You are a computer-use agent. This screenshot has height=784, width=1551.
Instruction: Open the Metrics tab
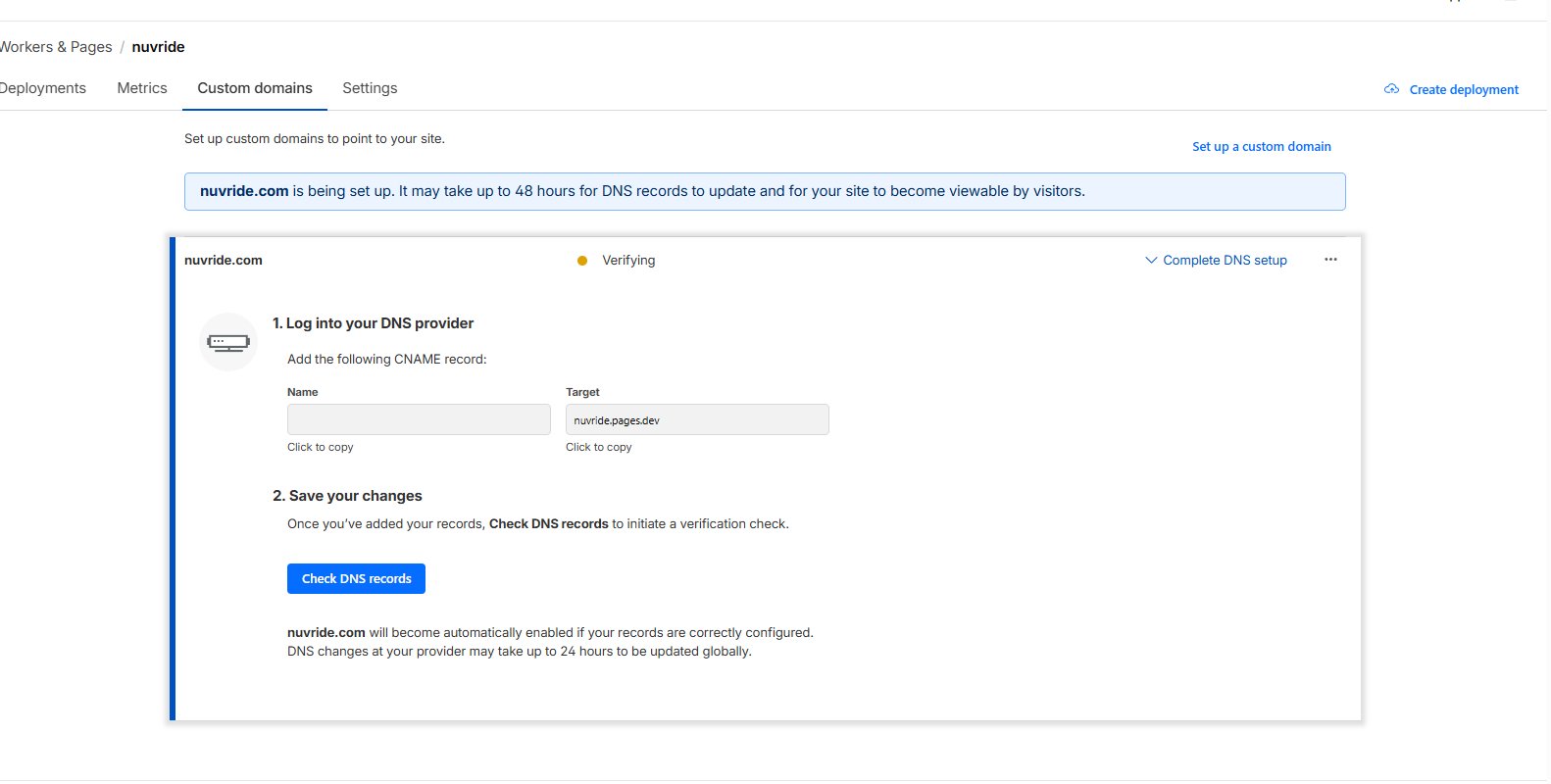142,88
